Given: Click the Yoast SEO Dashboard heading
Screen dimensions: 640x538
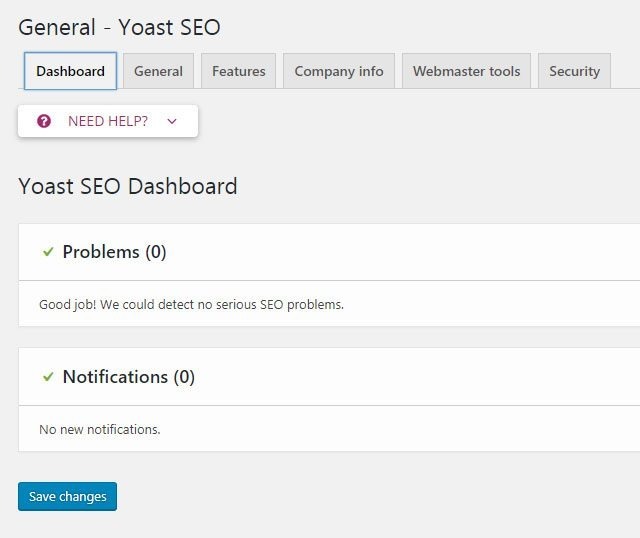Looking at the screenshot, I should tap(128, 186).
